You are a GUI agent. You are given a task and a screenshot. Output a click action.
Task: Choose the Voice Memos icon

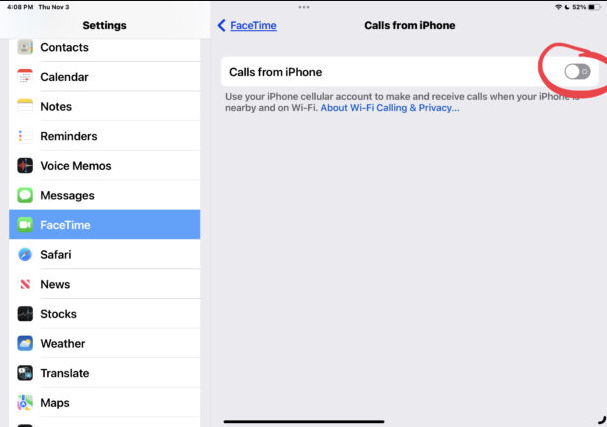click(x=25, y=166)
